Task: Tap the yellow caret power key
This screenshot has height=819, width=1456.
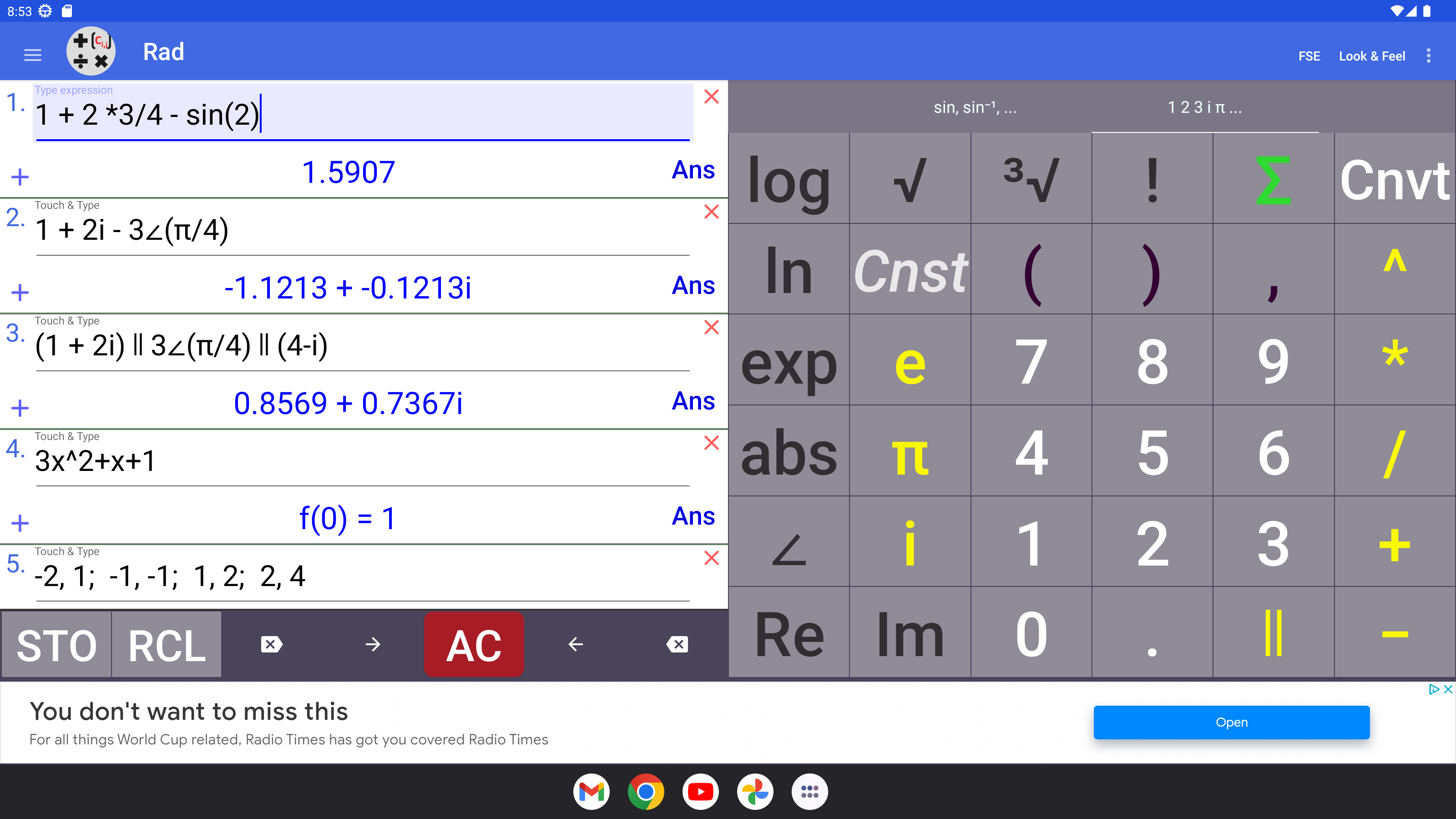Action: click(x=1395, y=270)
